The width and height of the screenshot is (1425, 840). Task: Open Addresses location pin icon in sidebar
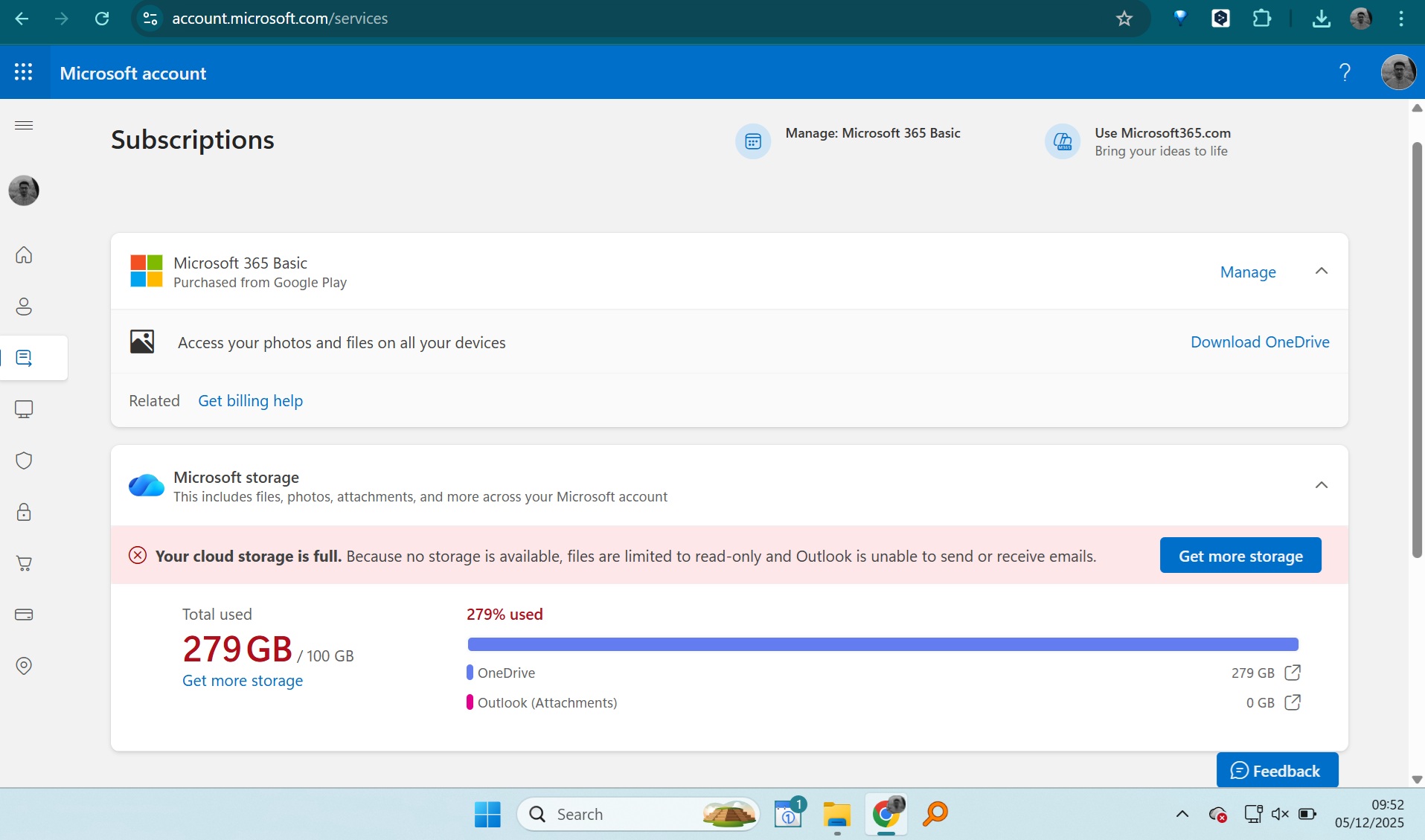coord(24,666)
